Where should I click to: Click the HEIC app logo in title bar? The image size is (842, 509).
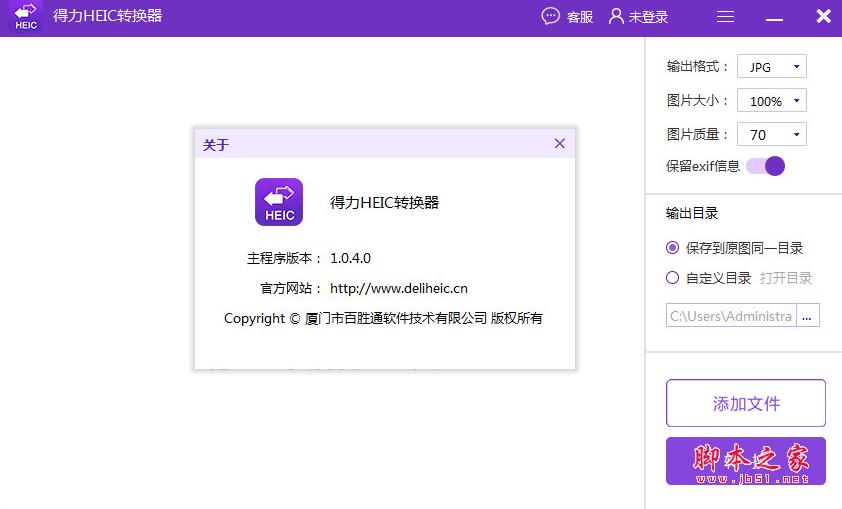click(26, 17)
